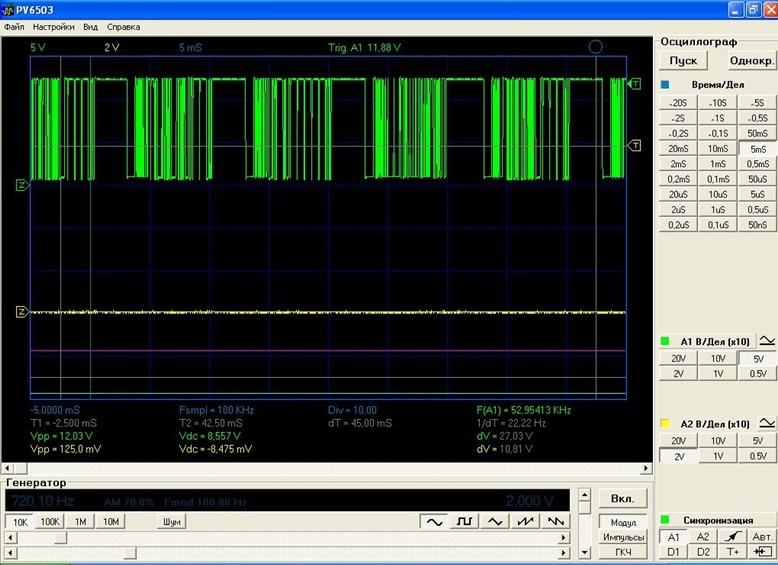778x565 pixels.
Task: Click the blue square next to Время/Дел
Action: click(665, 85)
